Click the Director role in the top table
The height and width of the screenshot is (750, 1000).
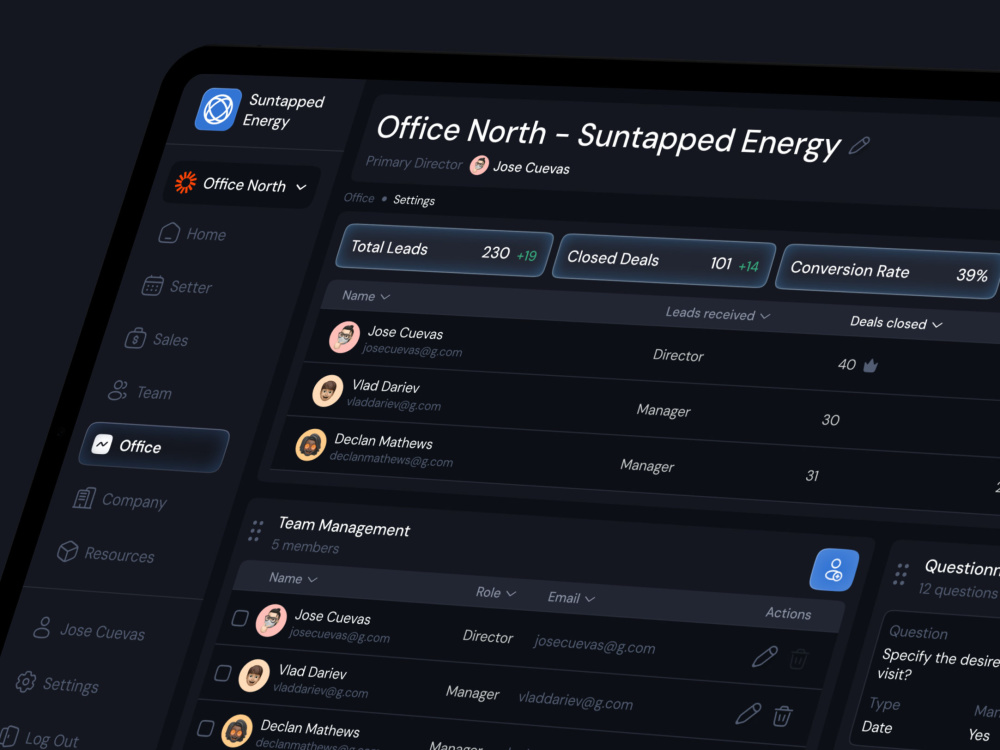(678, 355)
